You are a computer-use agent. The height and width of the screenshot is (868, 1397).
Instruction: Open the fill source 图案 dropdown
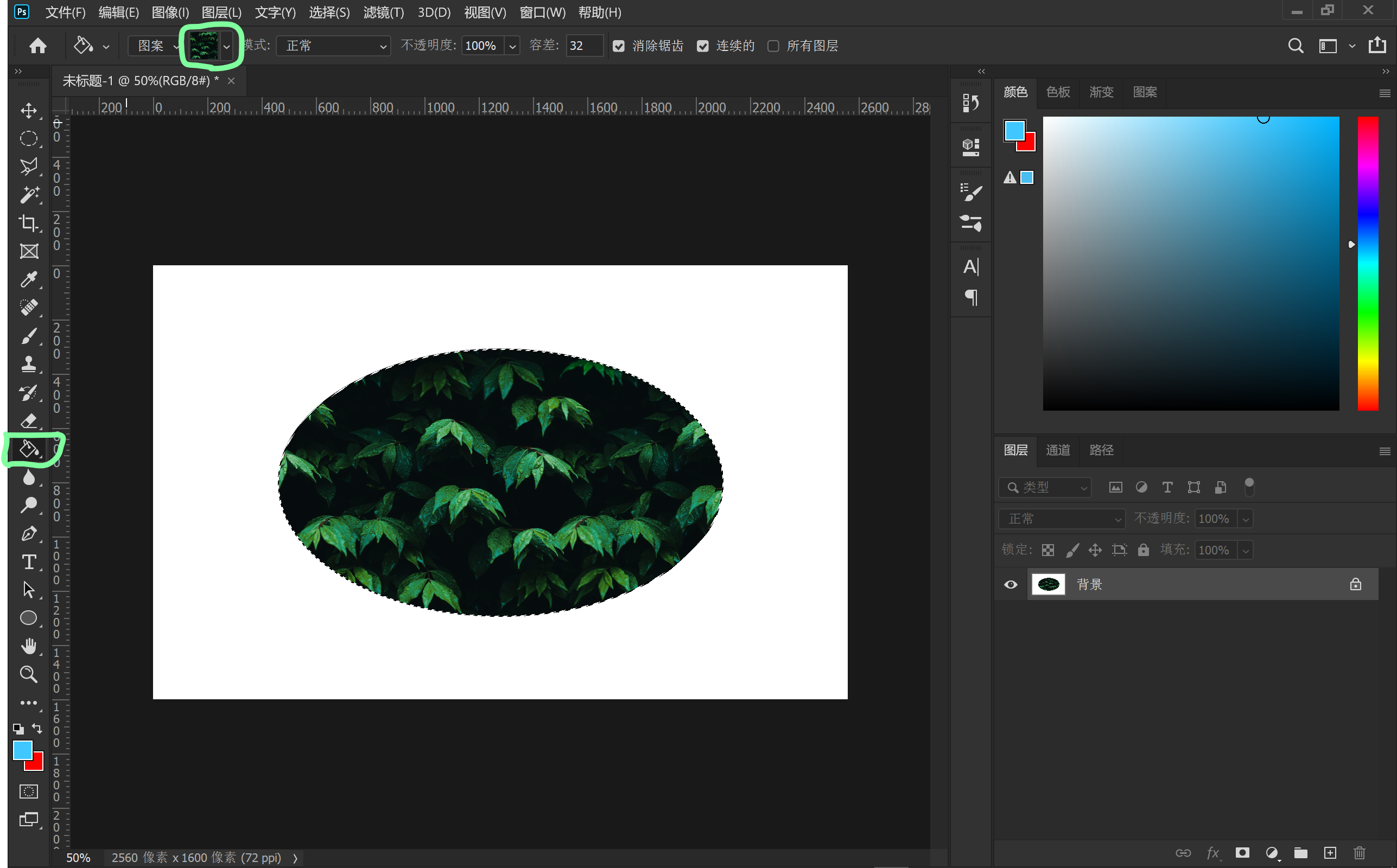pyautogui.click(x=155, y=46)
